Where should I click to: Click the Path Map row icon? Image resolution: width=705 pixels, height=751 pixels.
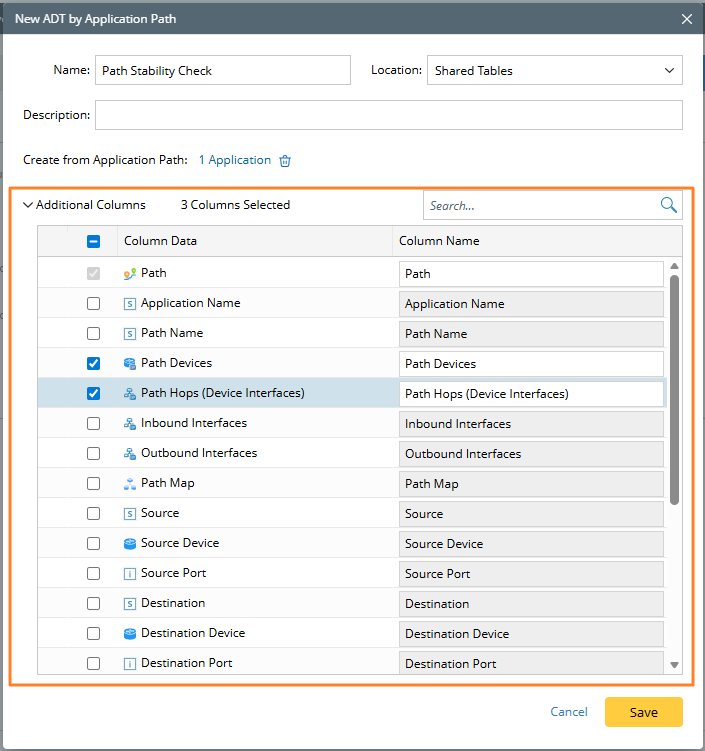[130, 483]
